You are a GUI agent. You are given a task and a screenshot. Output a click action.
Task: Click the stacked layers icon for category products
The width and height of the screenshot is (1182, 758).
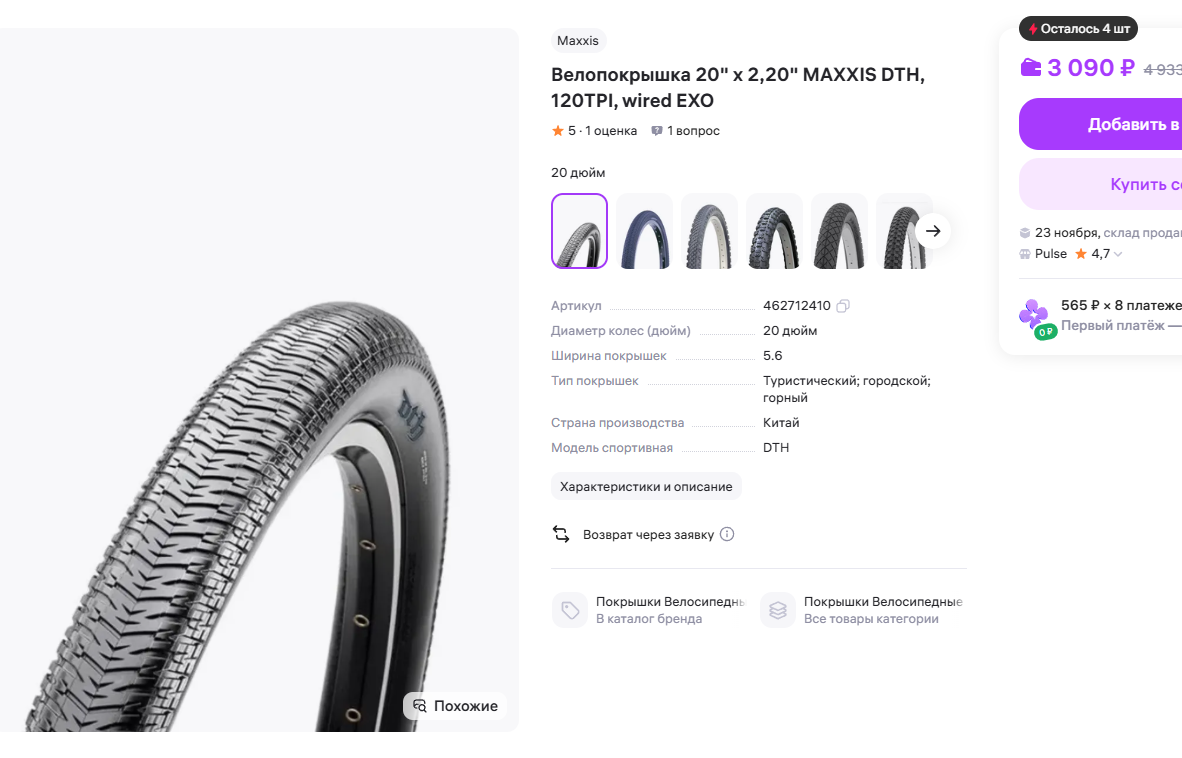(x=777, y=610)
